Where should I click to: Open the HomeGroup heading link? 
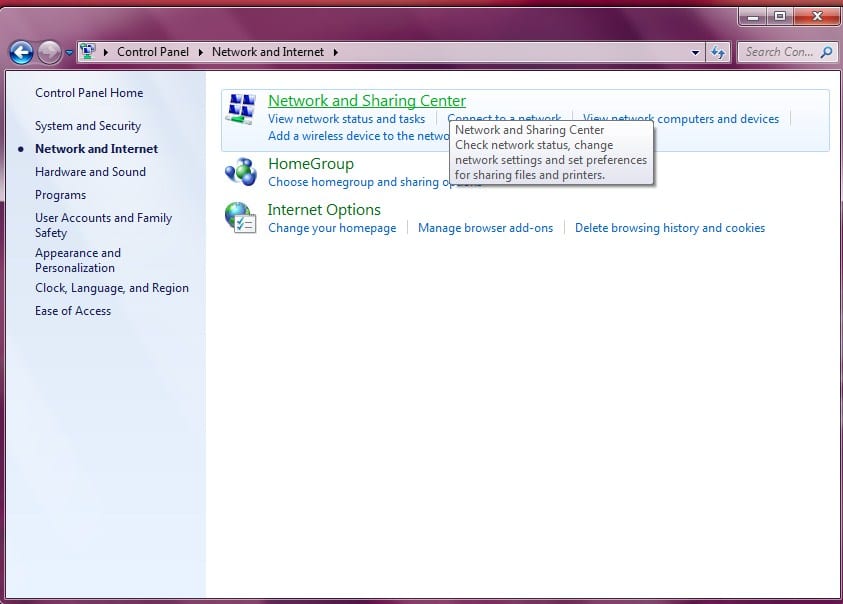tap(311, 164)
